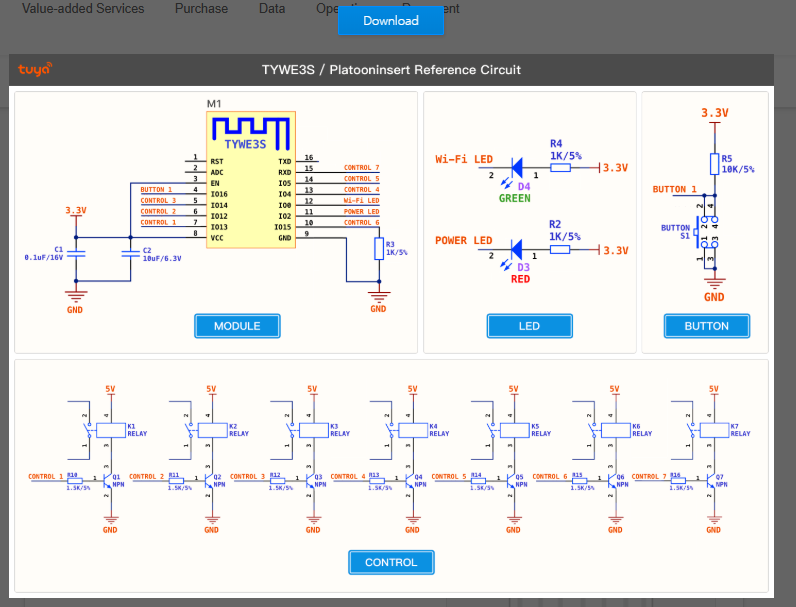796x607 pixels.
Task: Click the green Wi-Fi LED D4 symbol
Action: [517, 168]
